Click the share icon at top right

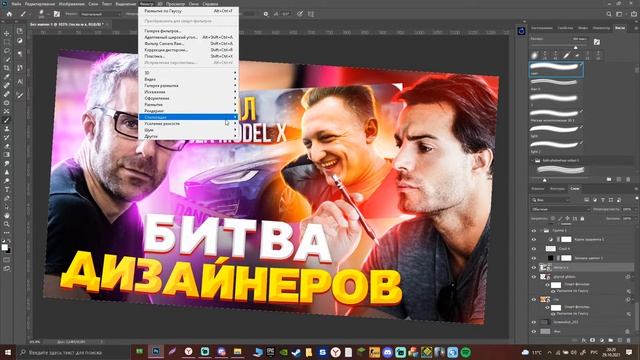pos(633,14)
